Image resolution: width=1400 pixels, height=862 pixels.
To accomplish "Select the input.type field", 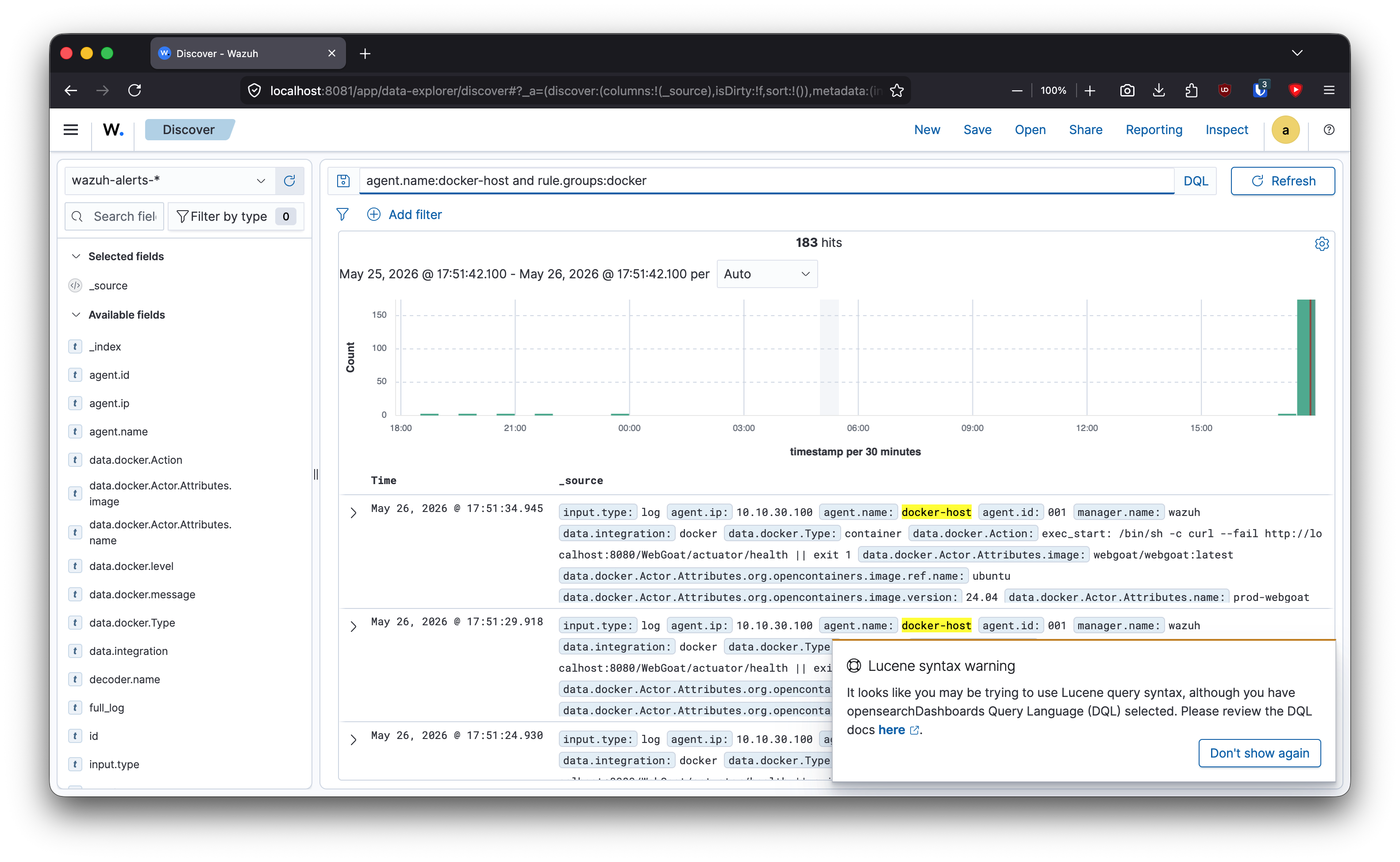I will [x=114, y=764].
